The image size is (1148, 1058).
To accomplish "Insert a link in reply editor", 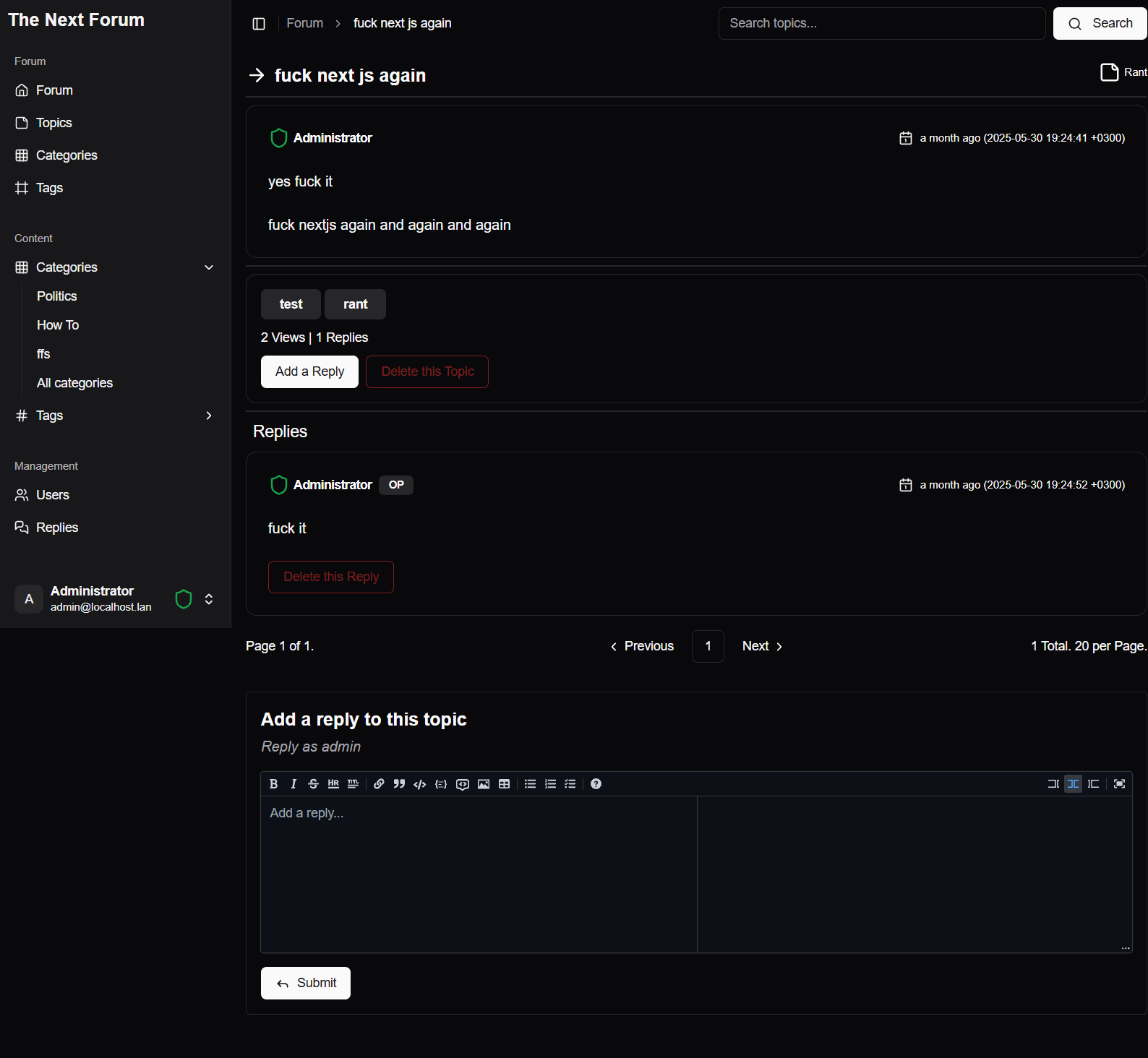I will pyautogui.click(x=379, y=784).
